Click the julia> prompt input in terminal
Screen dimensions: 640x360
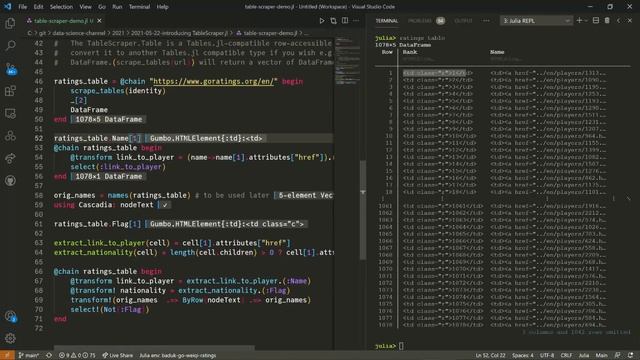(401, 346)
